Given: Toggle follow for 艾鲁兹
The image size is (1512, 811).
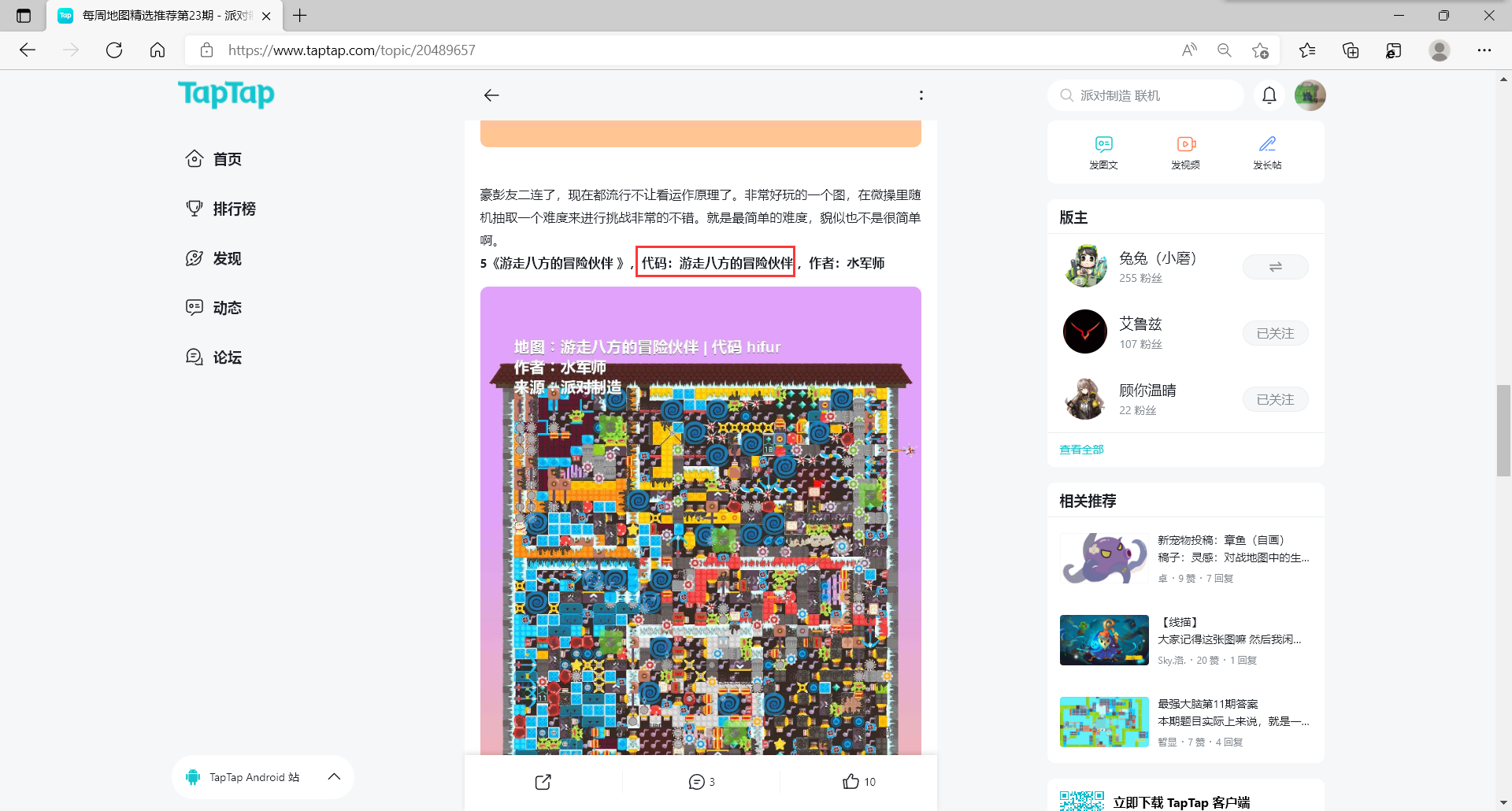Looking at the screenshot, I should 1275,334.
